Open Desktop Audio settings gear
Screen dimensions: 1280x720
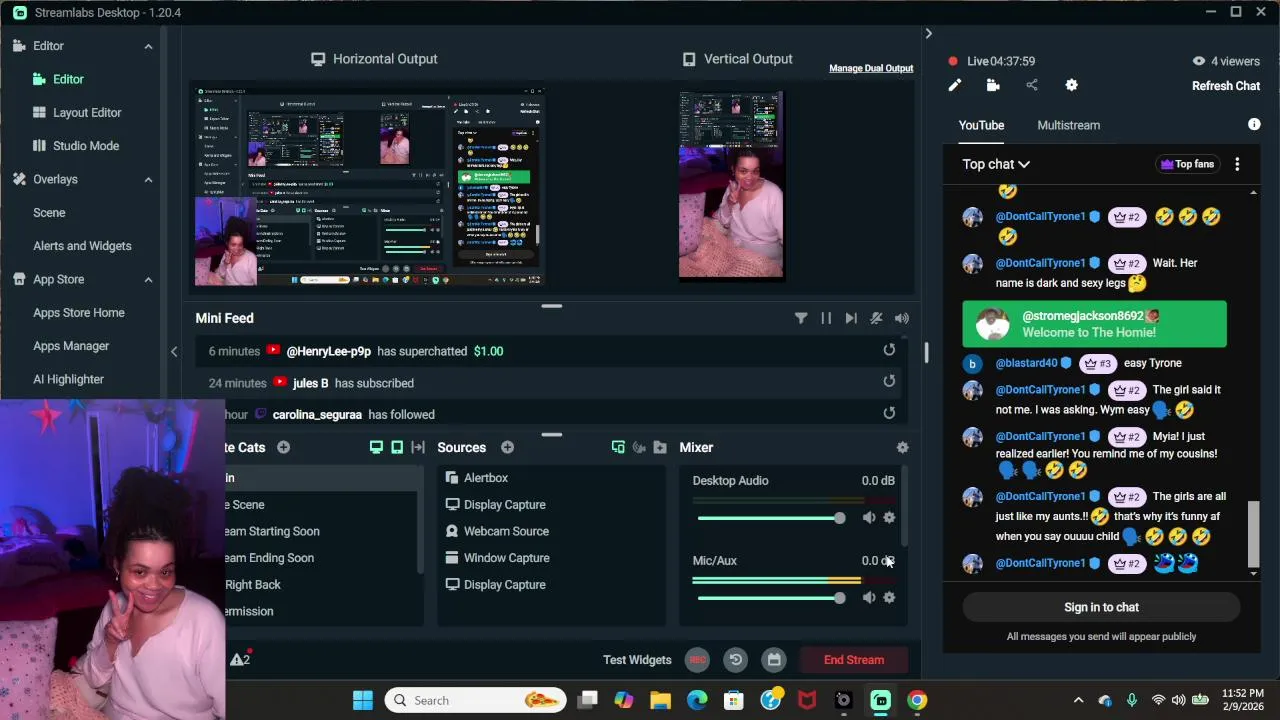coord(889,518)
